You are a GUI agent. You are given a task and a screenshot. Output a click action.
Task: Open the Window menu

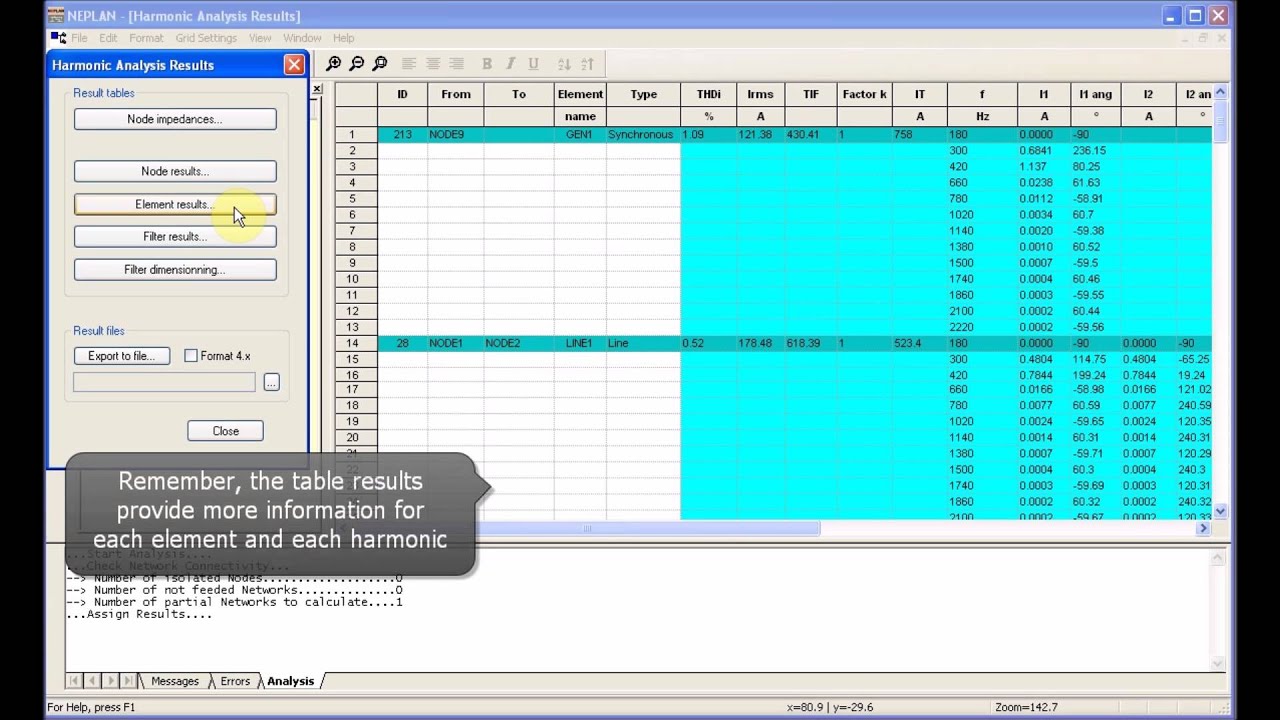pyautogui.click(x=302, y=38)
